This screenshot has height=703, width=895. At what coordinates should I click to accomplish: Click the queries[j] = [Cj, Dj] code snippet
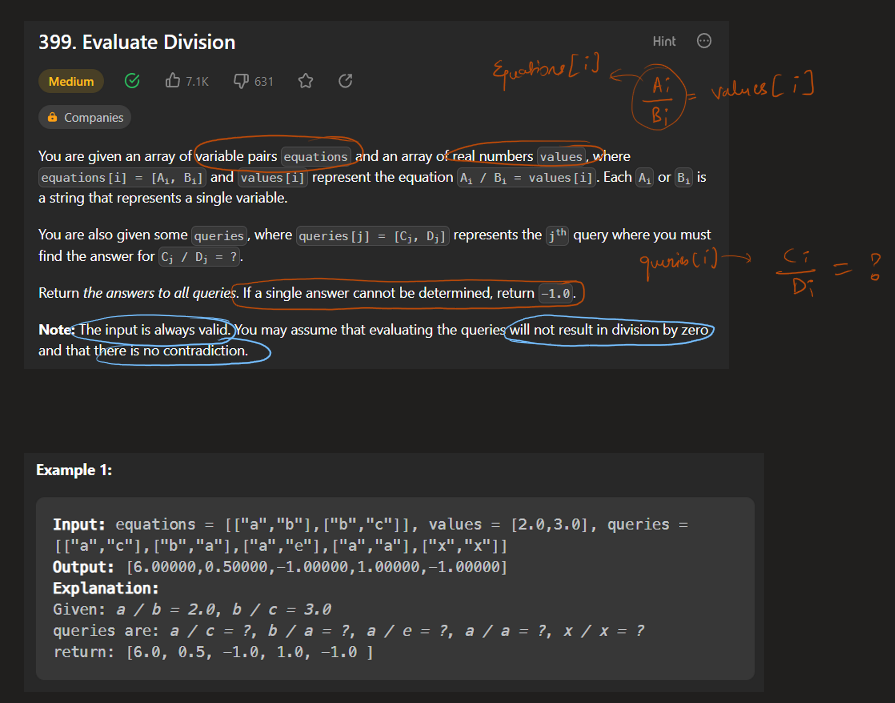tap(373, 236)
